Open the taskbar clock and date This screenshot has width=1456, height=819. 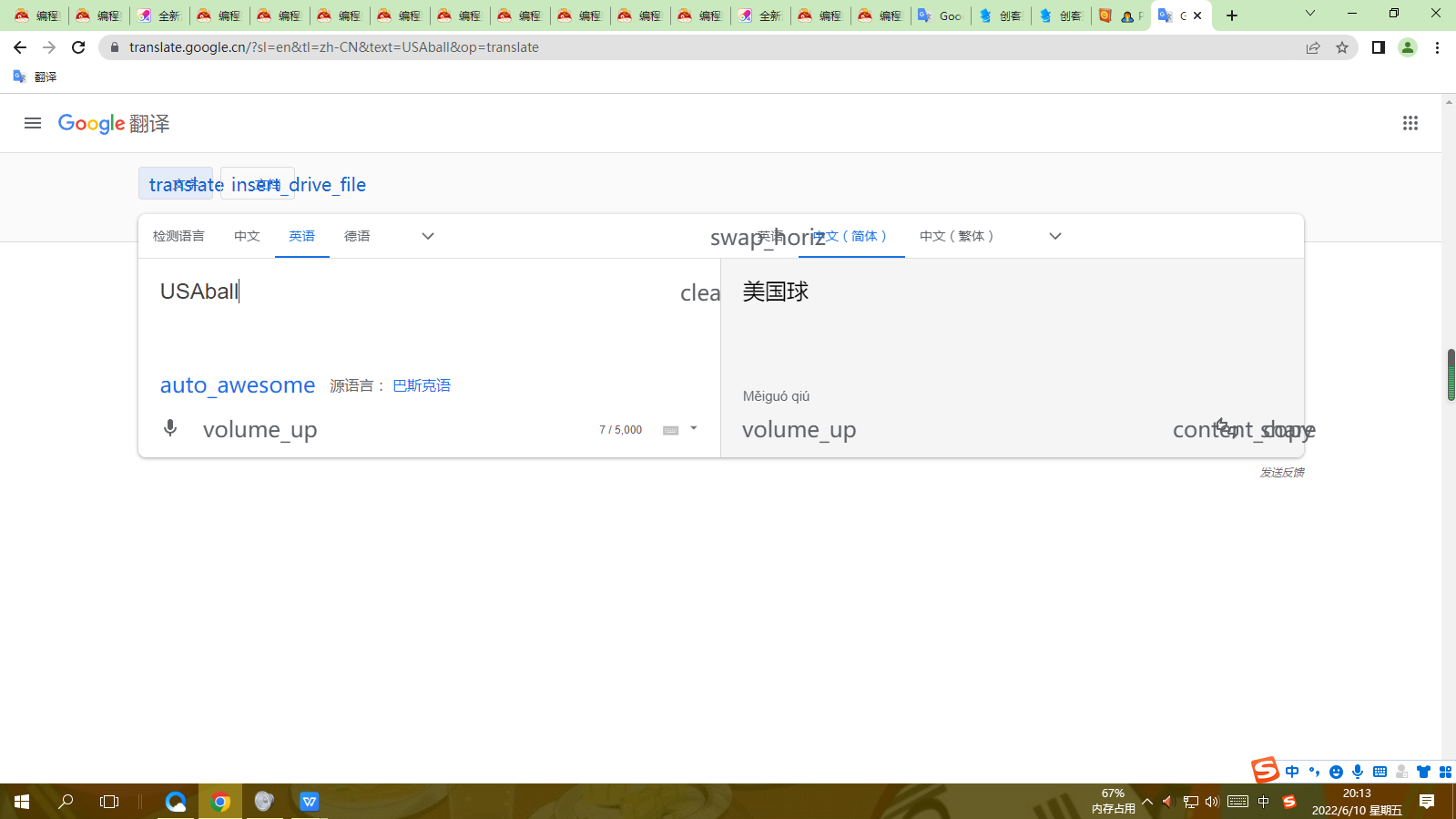pyautogui.click(x=1357, y=802)
